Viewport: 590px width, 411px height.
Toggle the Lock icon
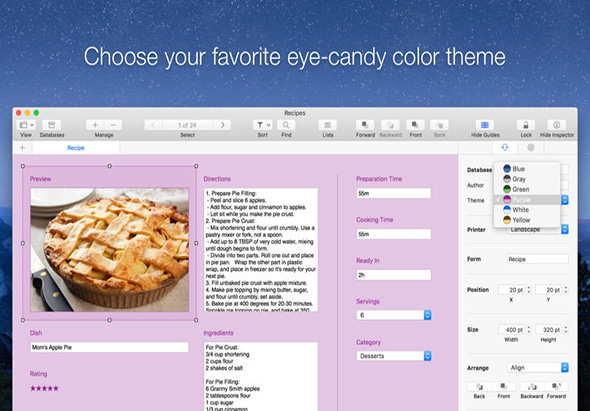[526, 125]
